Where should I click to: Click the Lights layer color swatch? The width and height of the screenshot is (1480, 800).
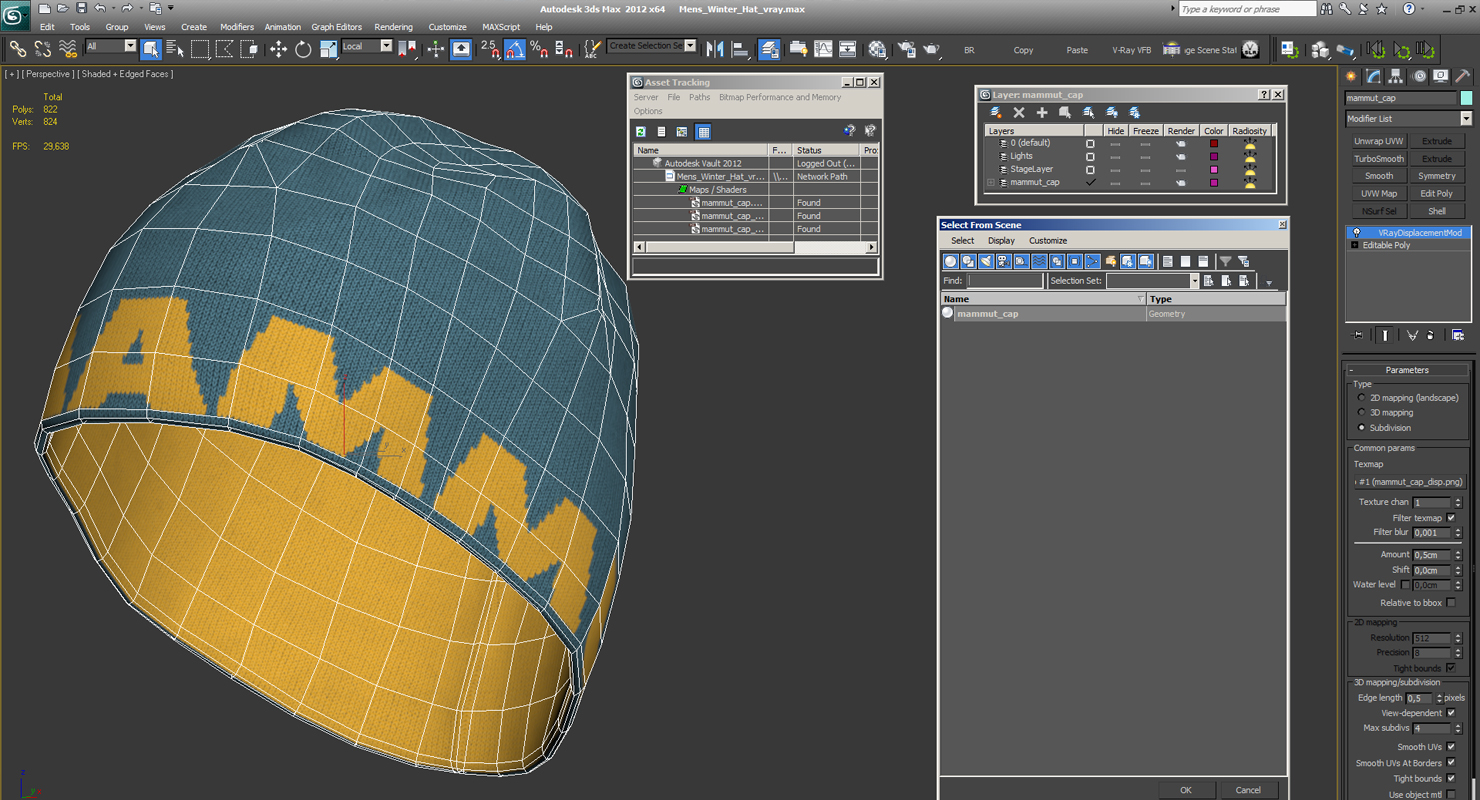coord(1214,156)
